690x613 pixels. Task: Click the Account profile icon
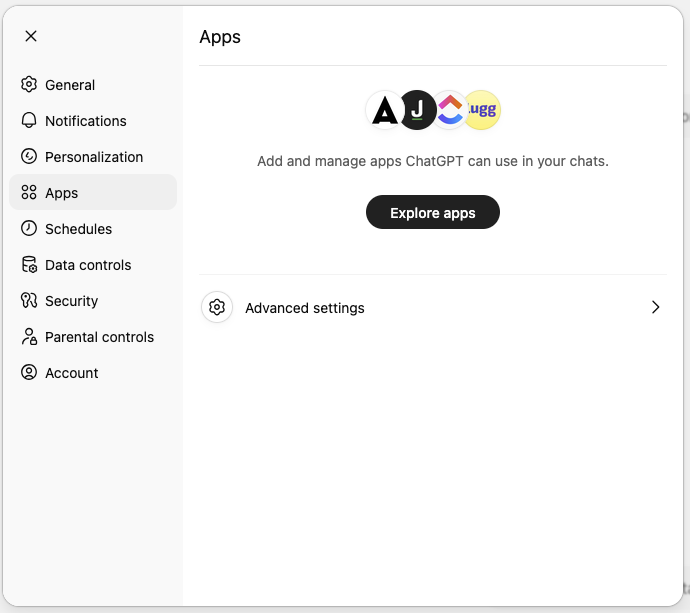[29, 372]
